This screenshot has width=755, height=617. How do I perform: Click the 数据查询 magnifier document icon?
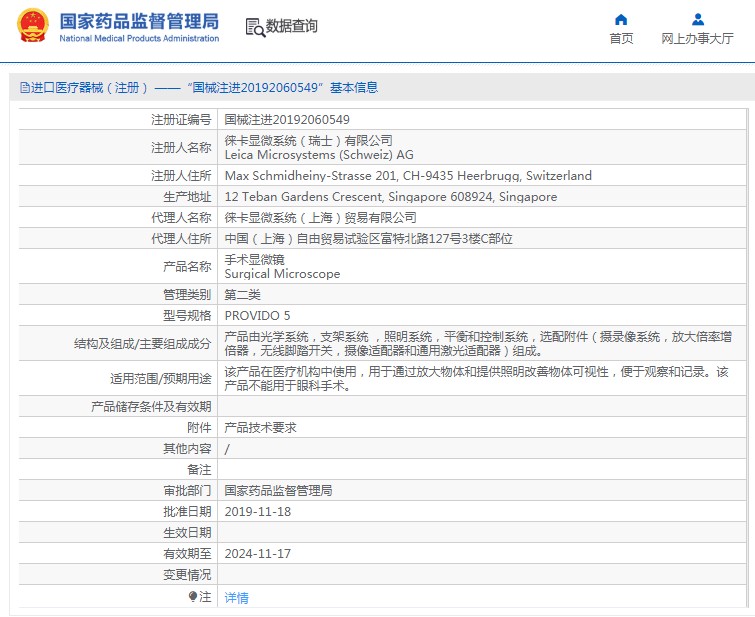click(x=255, y=27)
